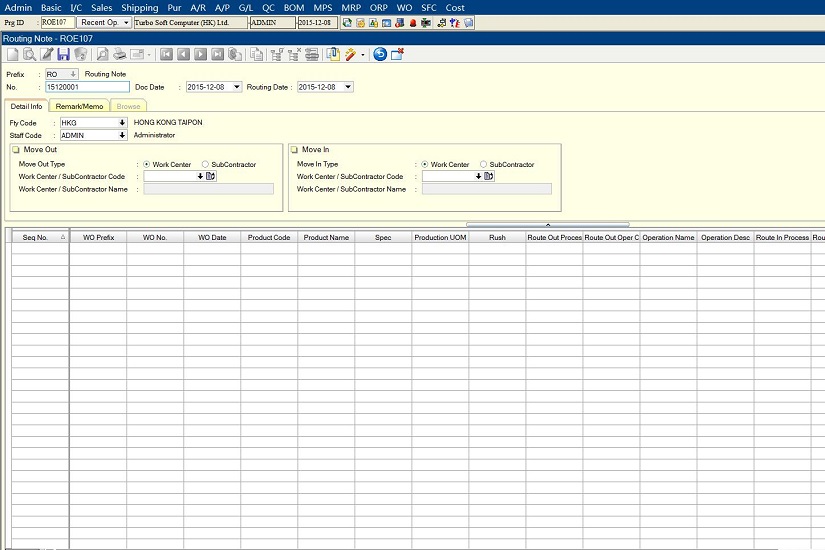Screen dimensions: 825x550
Task: Click the Print icon in toolbar
Action: click(x=119, y=55)
